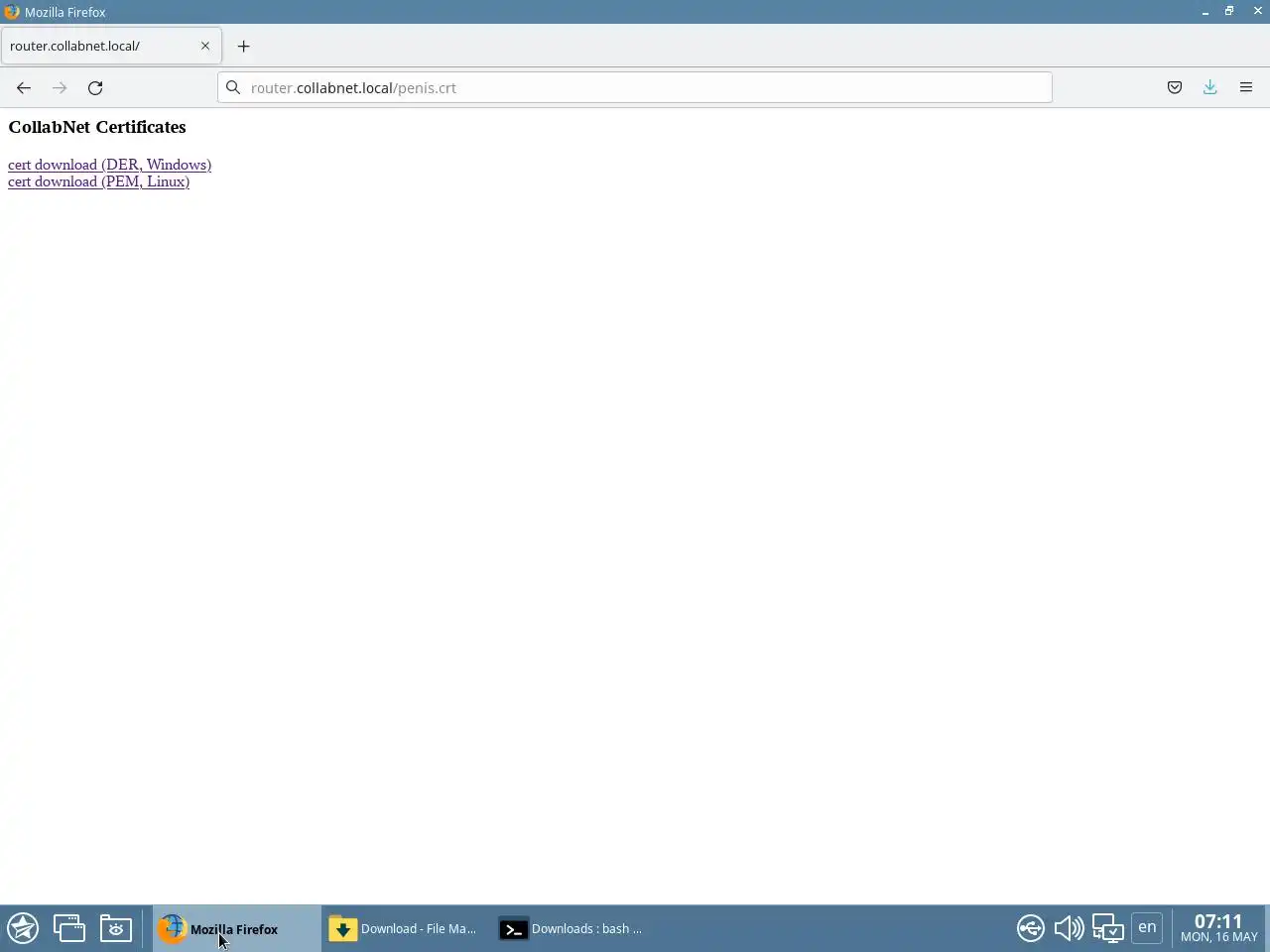The height and width of the screenshot is (952, 1270).
Task: Download the DER Windows certificate
Action: 109,165
